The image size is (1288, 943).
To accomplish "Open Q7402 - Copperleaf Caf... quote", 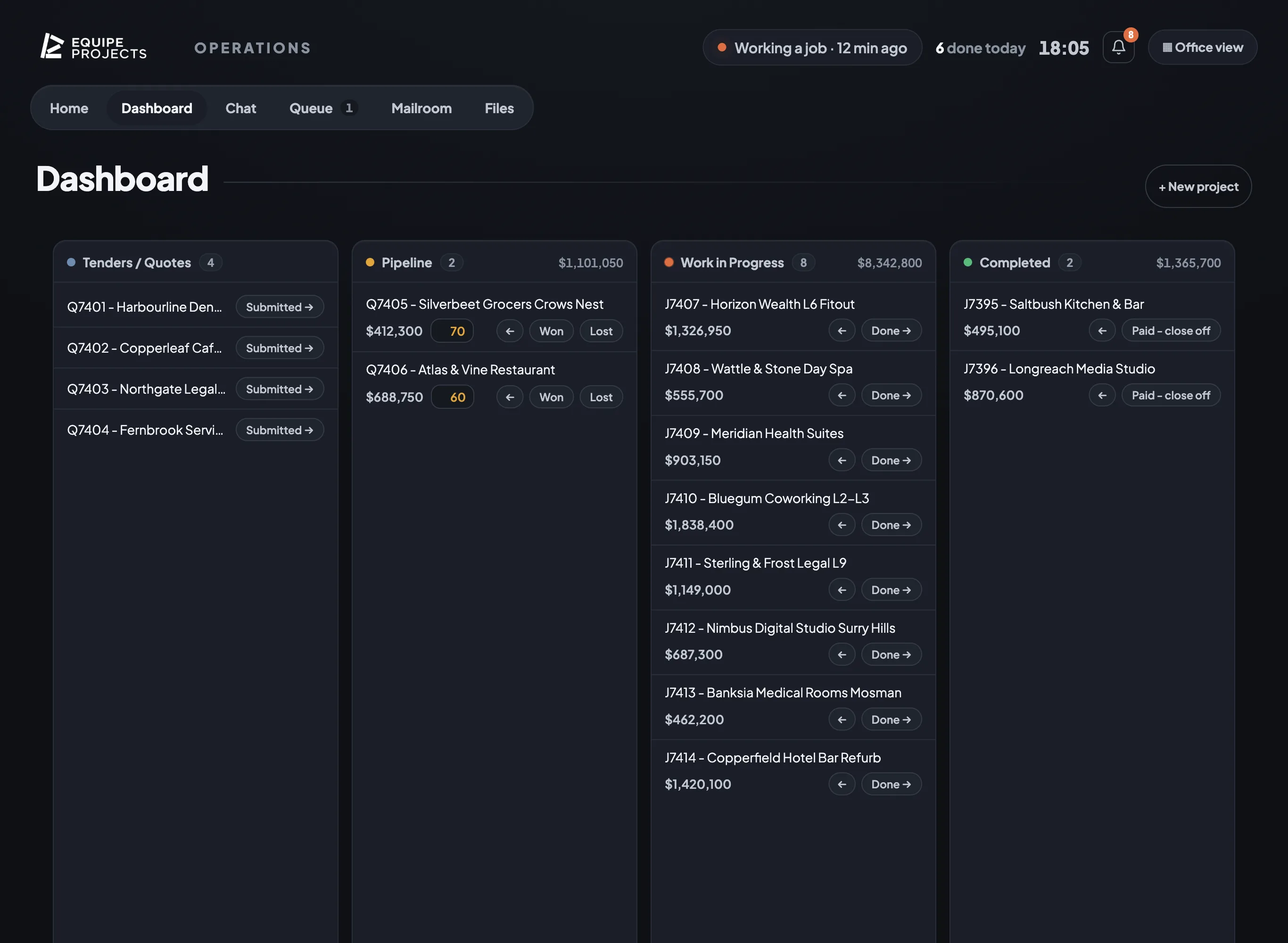I will (x=144, y=347).
